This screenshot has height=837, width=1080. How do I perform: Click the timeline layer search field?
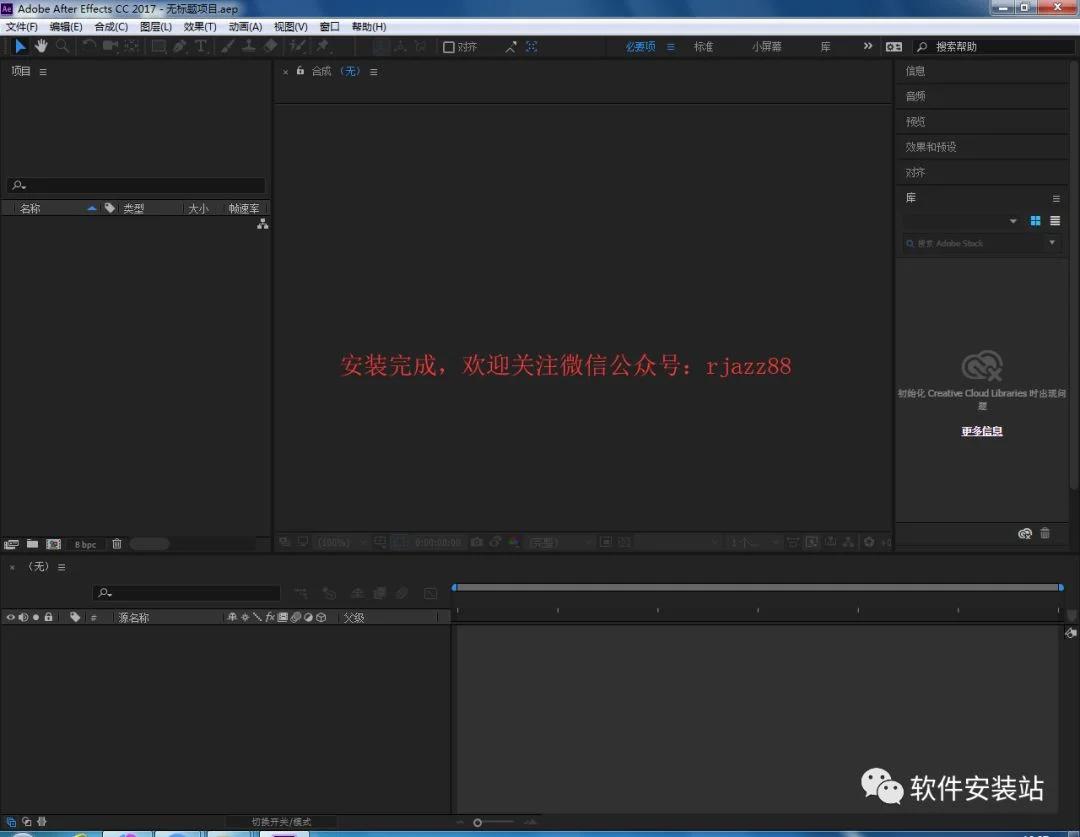(x=187, y=593)
